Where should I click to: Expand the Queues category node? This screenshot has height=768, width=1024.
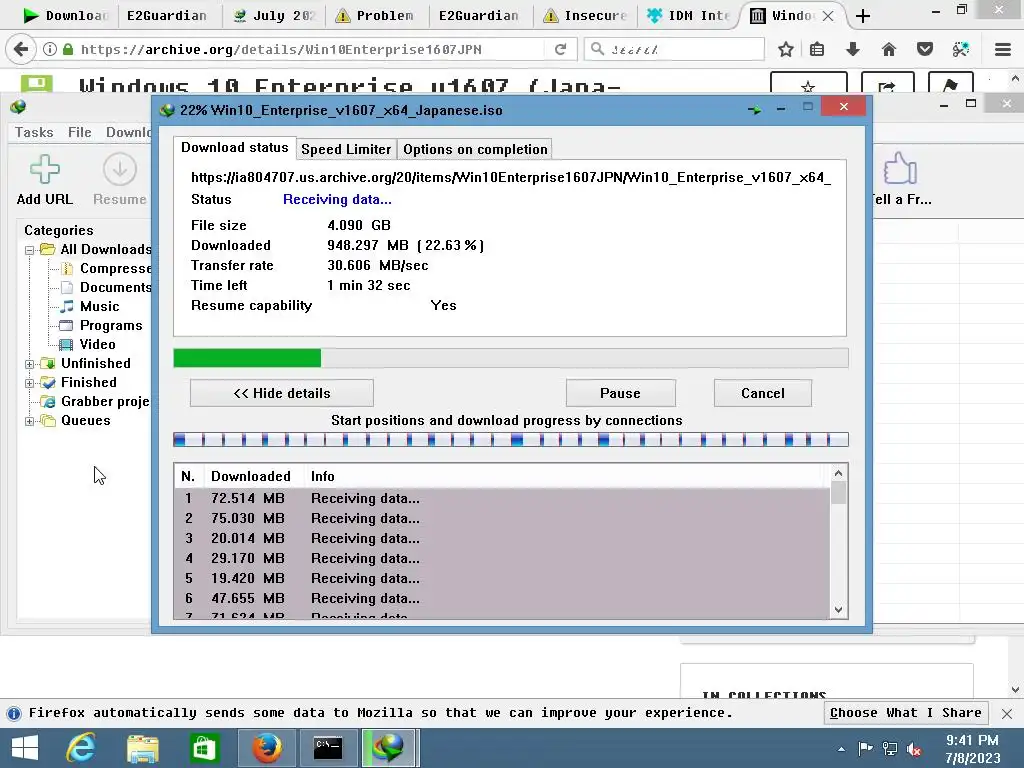tap(29, 421)
